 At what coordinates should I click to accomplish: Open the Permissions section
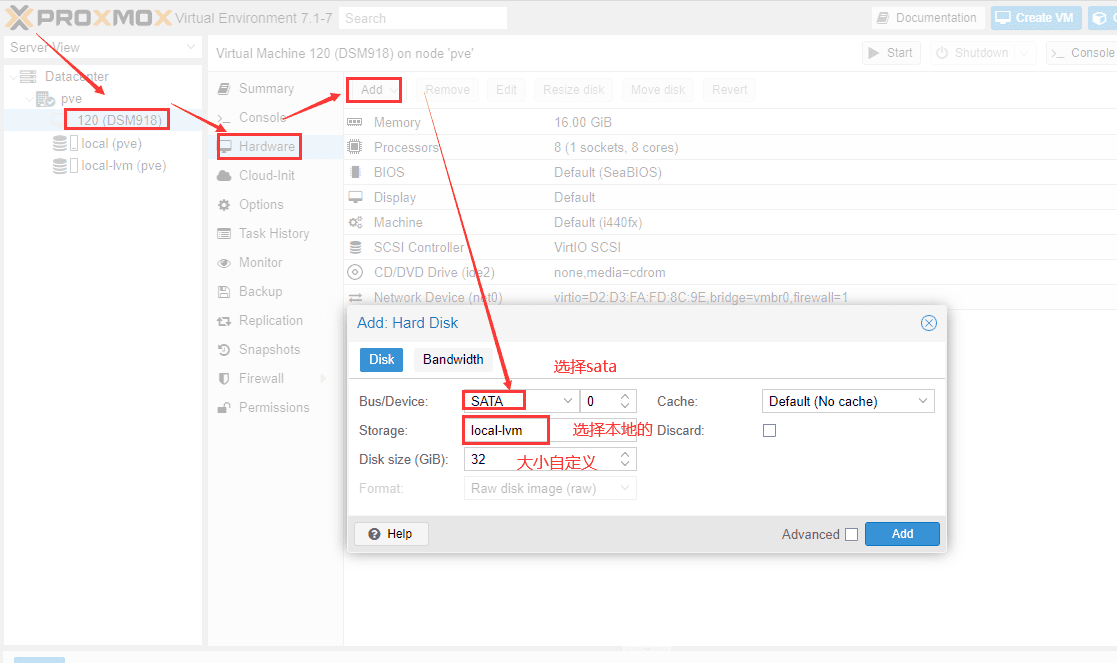274,407
